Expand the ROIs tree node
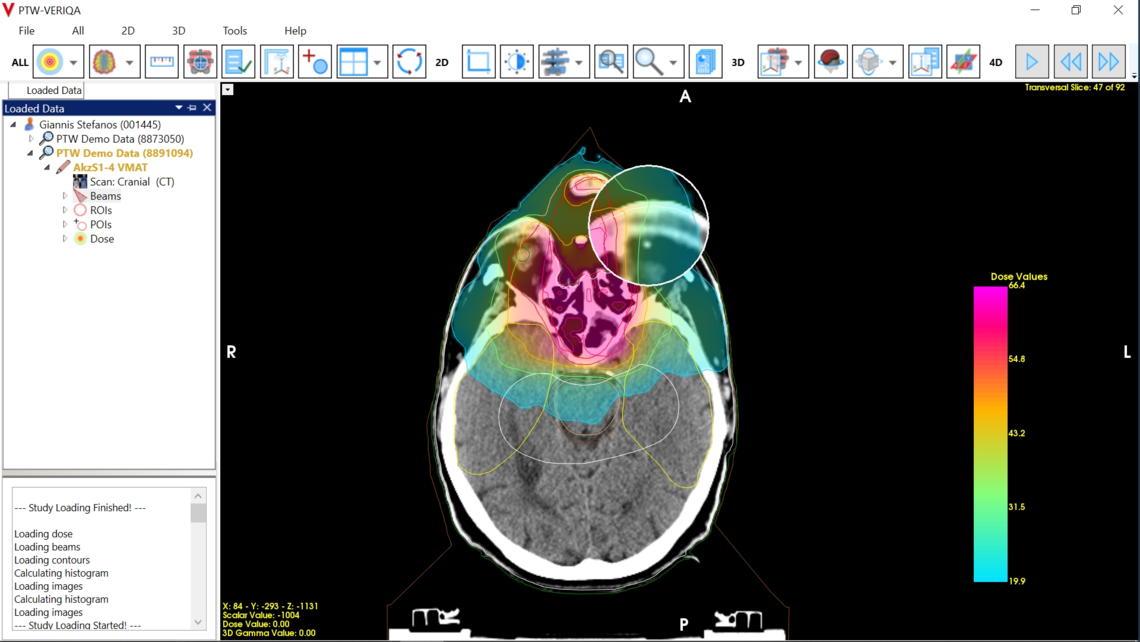Screen dimensions: 1140x642 pos(64,210)
